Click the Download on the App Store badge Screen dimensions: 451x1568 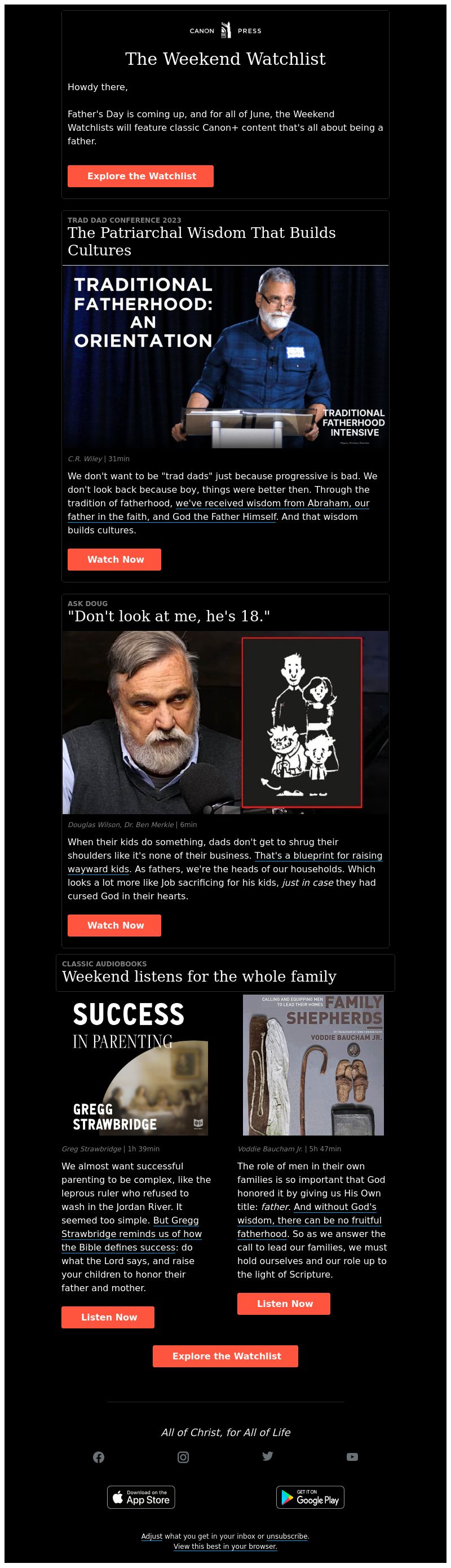(141, 1497)
